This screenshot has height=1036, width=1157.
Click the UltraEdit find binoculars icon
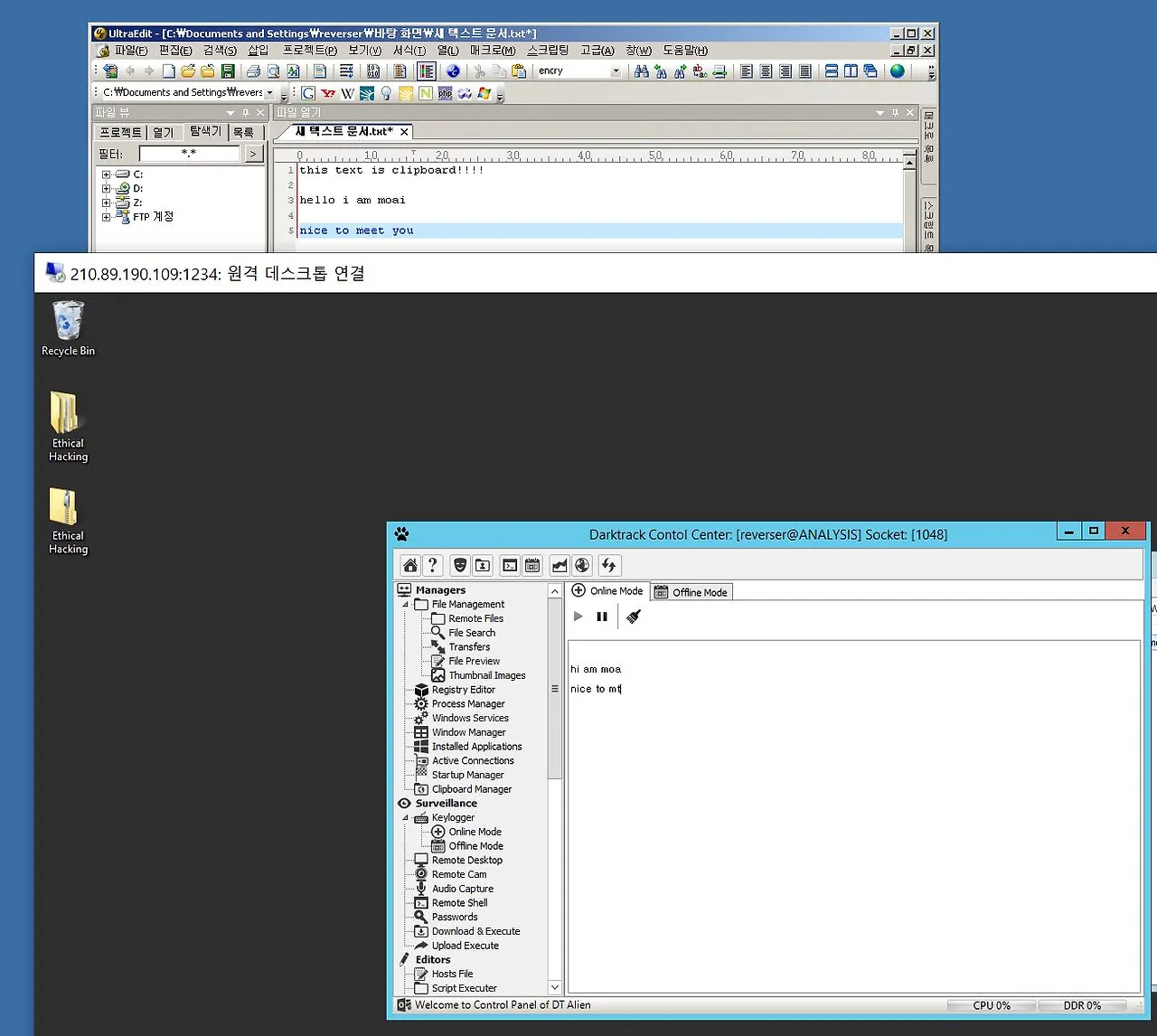[642, 71]
